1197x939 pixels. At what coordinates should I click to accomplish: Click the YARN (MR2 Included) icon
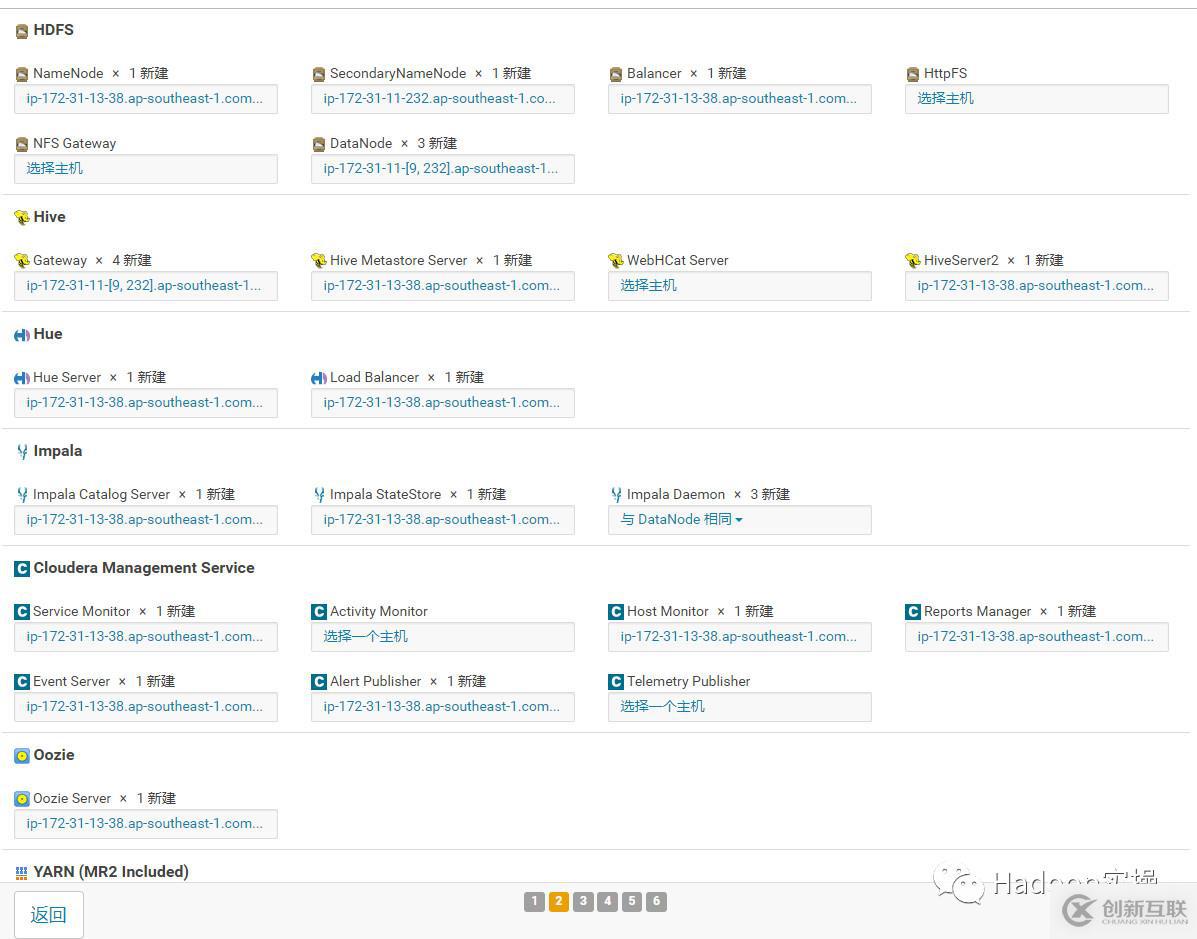coord(21,873)
